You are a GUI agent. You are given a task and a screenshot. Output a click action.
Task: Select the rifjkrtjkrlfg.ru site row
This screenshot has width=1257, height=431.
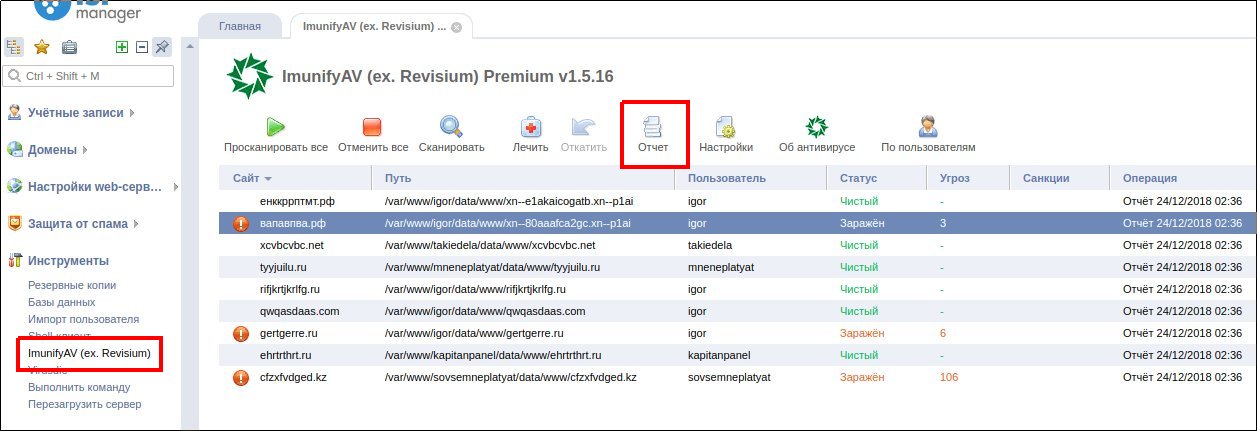click(x=738, y=289)
